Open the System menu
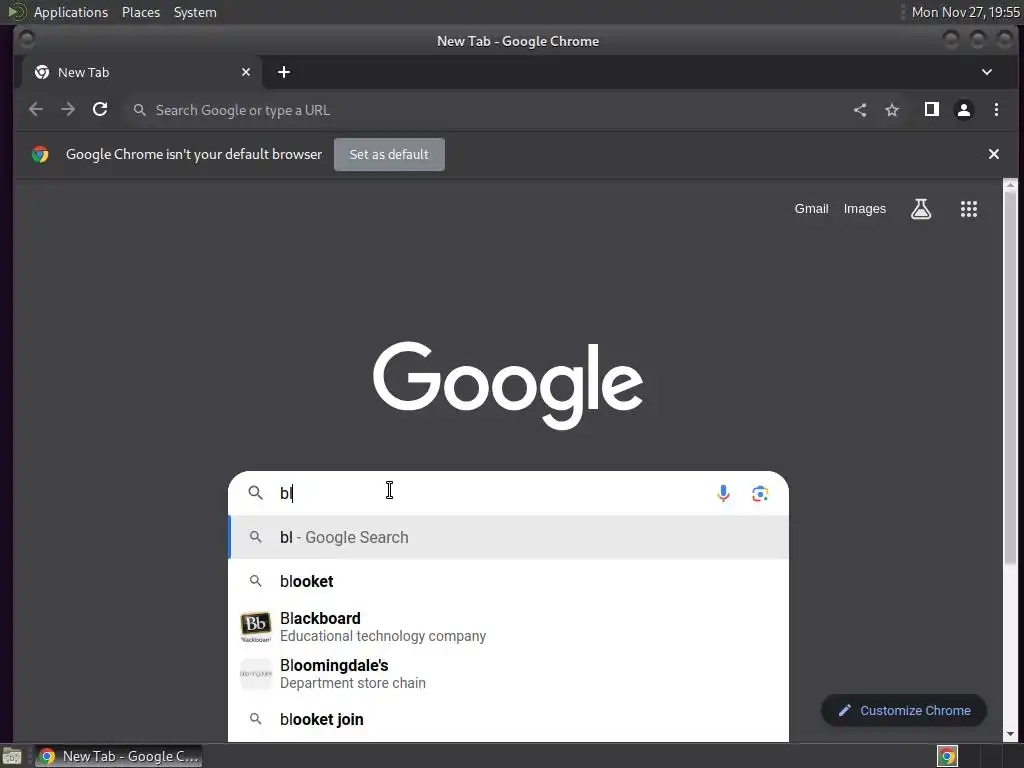This screenshot has width=1024, height=768. 195,12
